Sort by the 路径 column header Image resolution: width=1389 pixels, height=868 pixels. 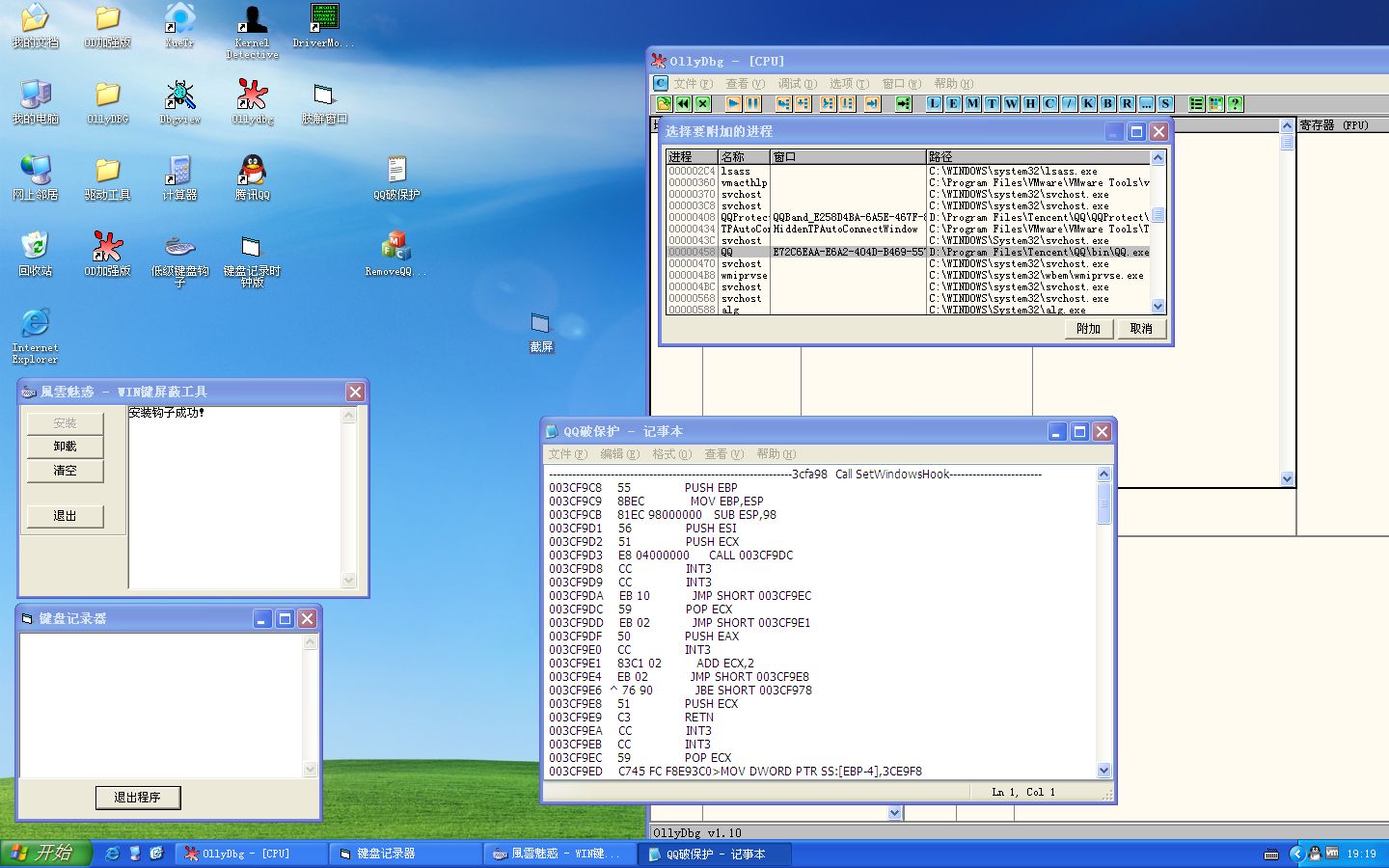(x=1038, y=157)
